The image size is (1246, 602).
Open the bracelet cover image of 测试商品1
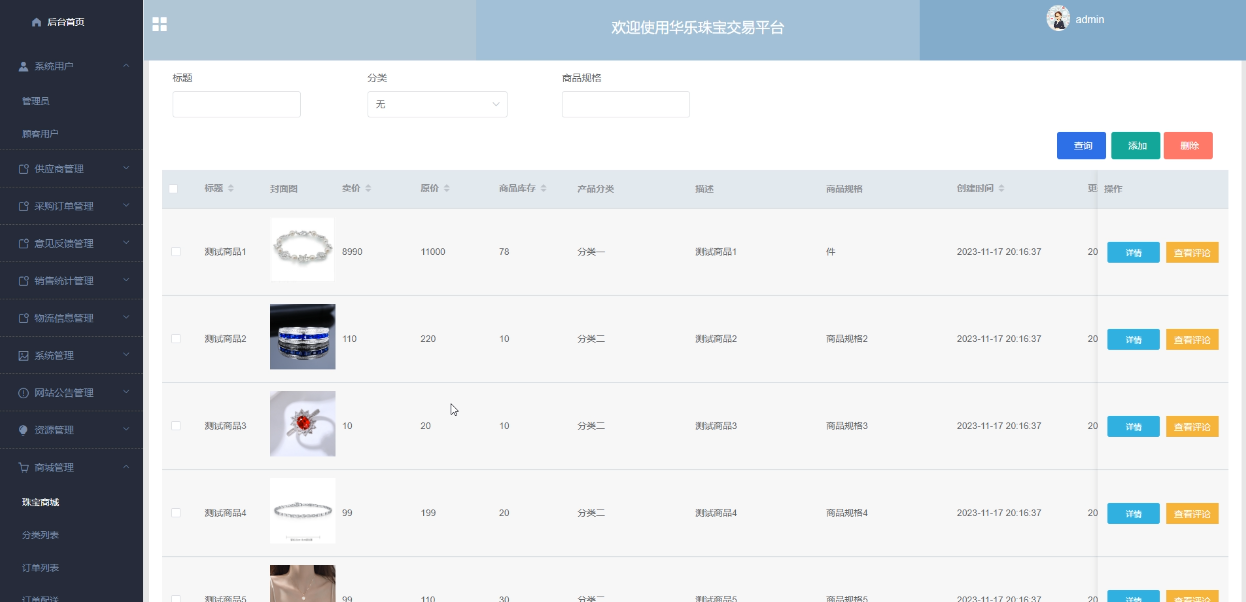302,250
